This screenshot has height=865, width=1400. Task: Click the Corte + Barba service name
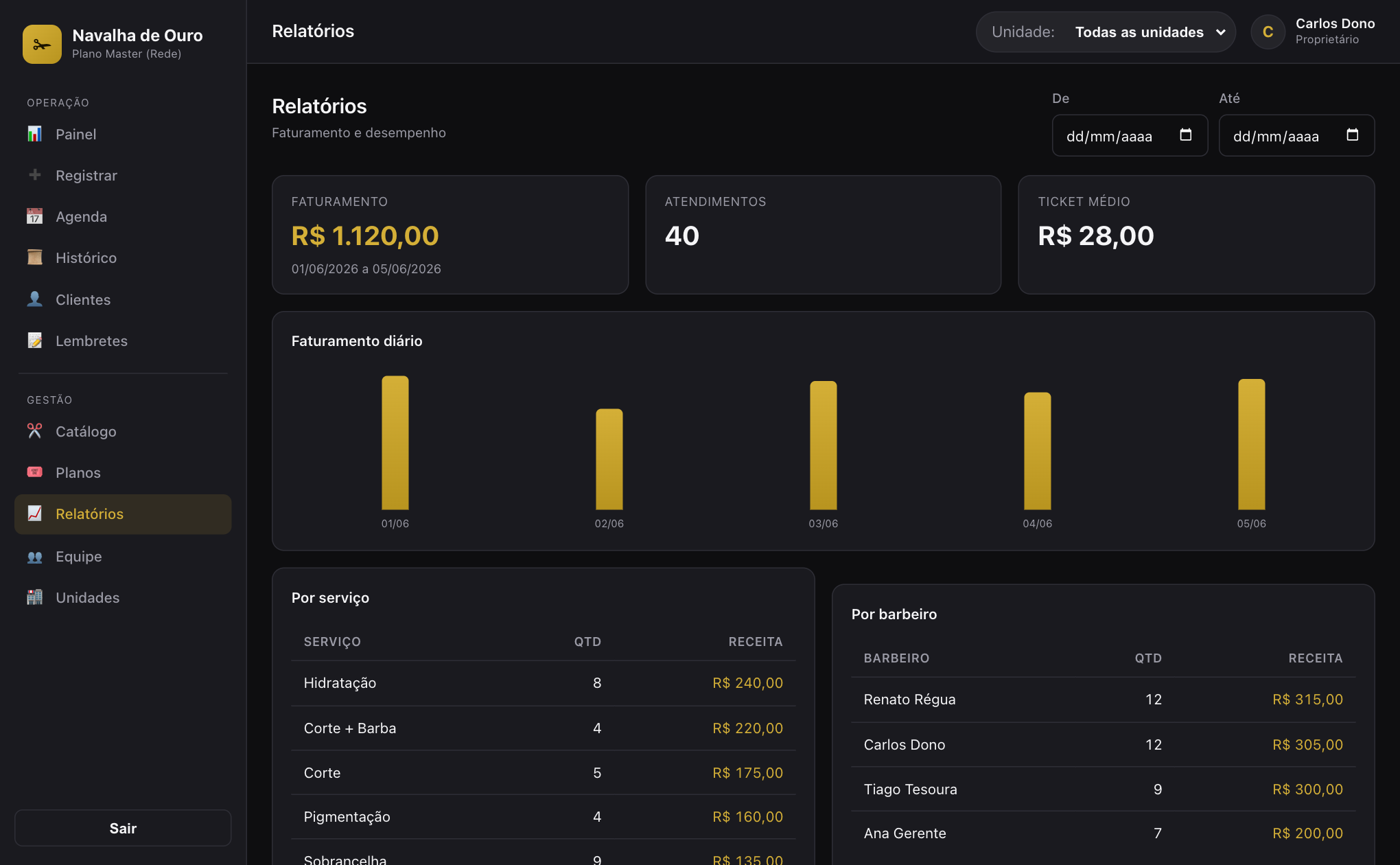pos(350,728)
